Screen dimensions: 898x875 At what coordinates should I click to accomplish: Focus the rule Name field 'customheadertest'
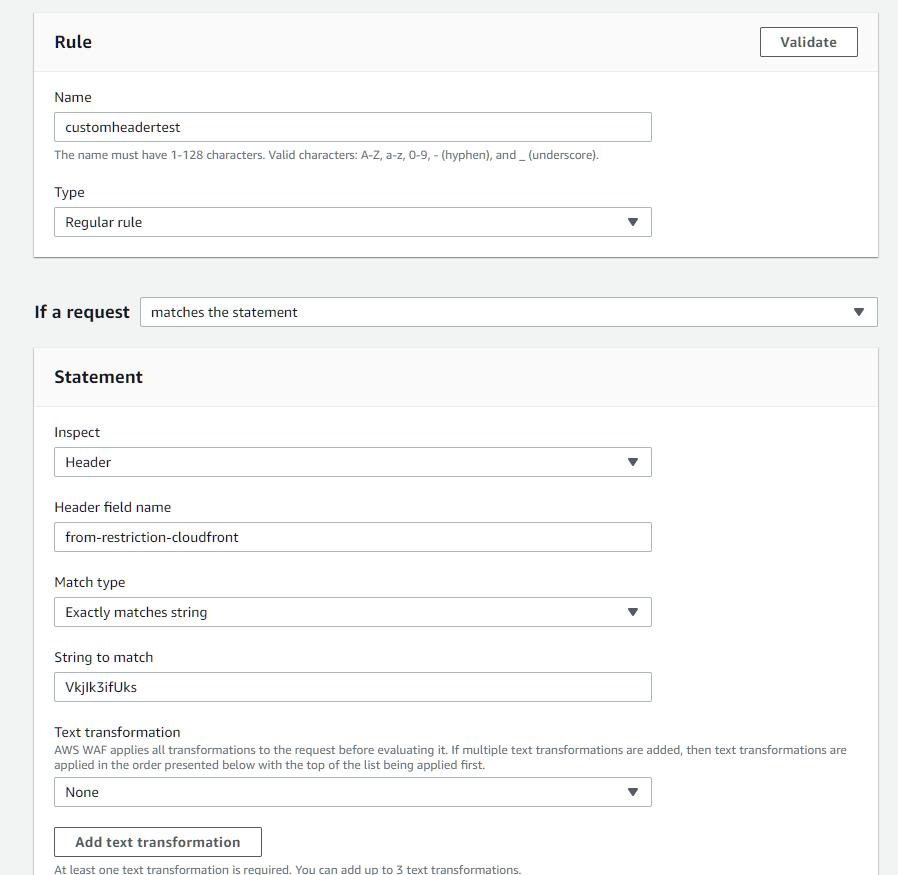352,127
